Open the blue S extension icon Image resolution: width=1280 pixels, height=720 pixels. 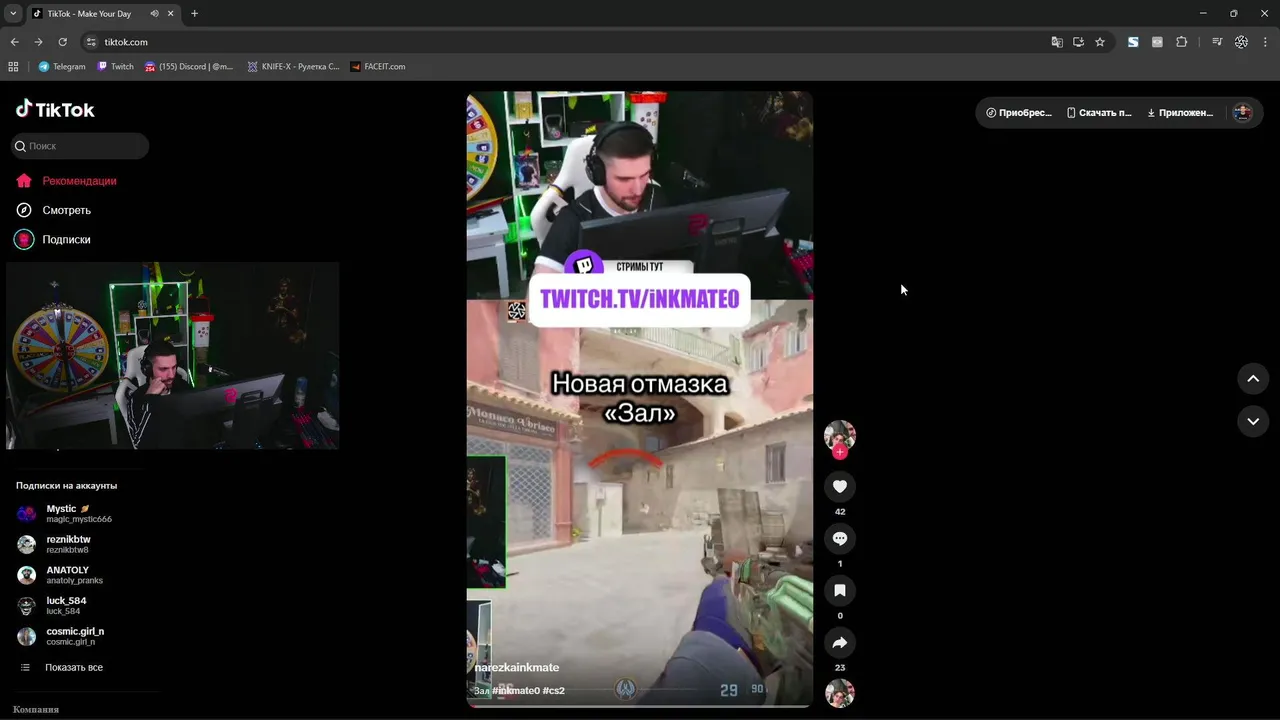point(1133,42)
